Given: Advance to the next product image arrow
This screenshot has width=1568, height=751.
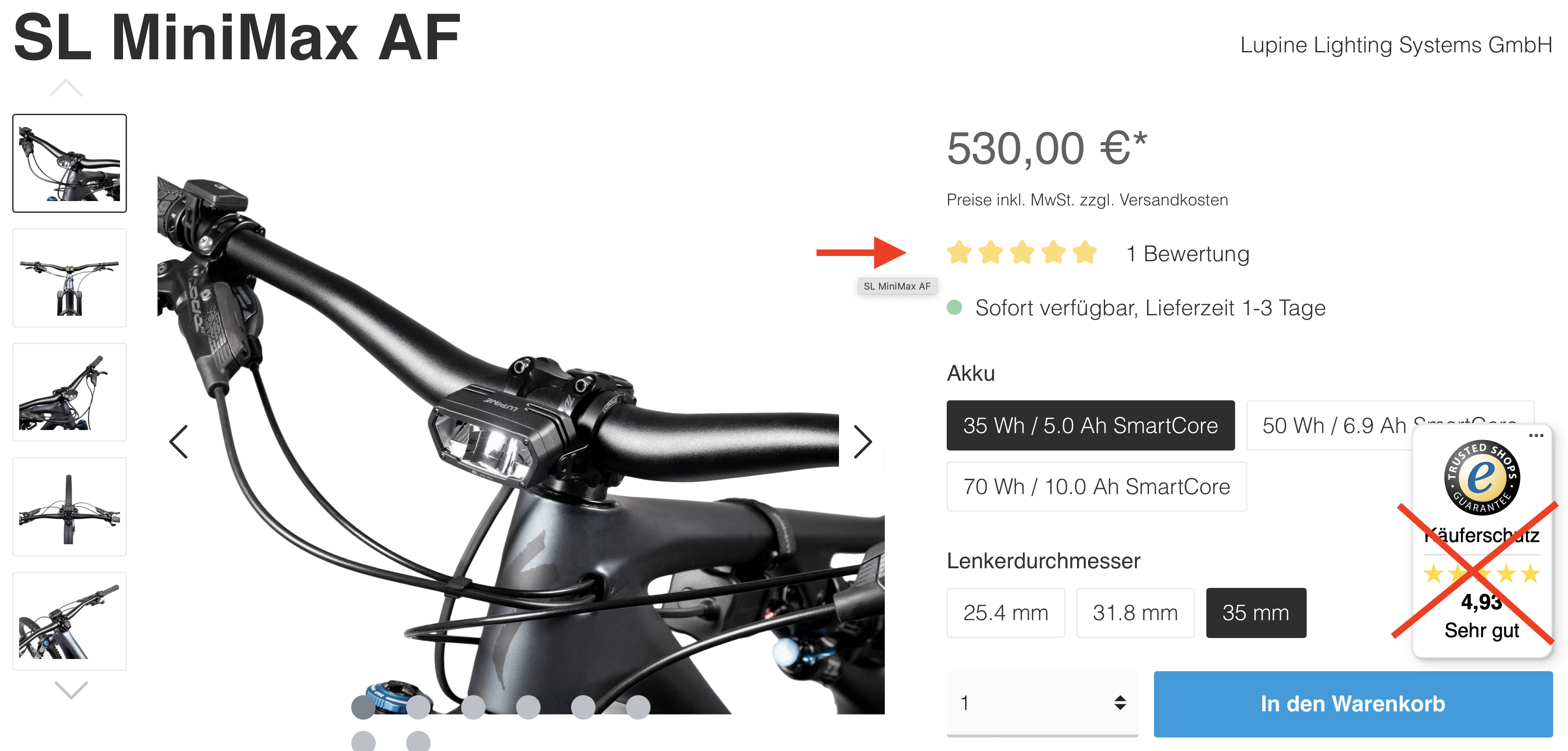Looking at the screenshot, I should tap(863, 442).
